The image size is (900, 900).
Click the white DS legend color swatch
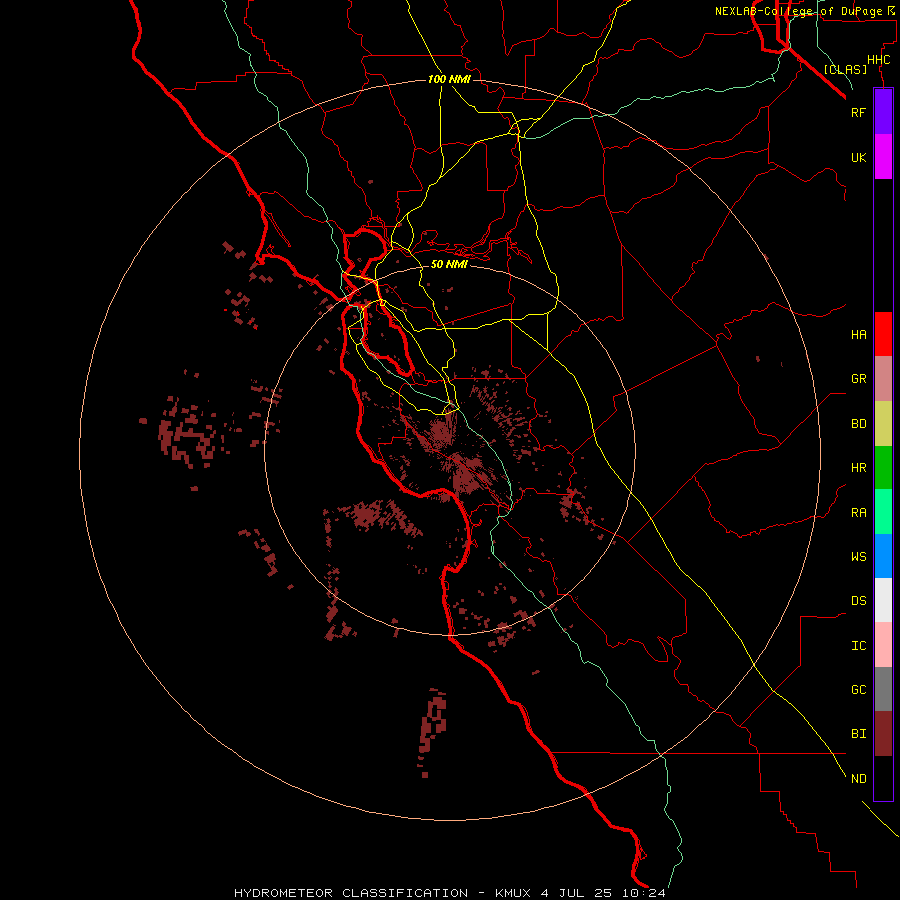click(x=883, y=600)
